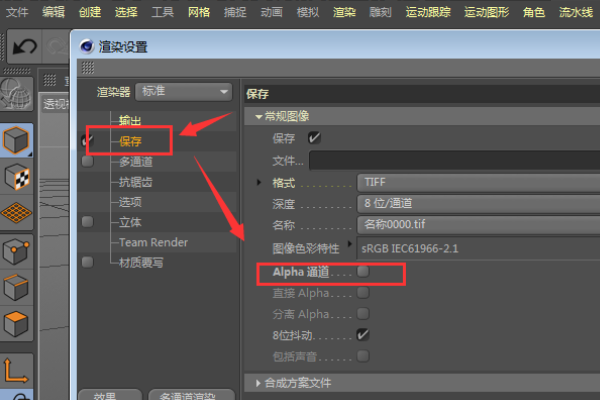This screenshot has width=600, height=400.
Task: Open the 渲染器 标准 dropdown
Action: coord(184,92)
